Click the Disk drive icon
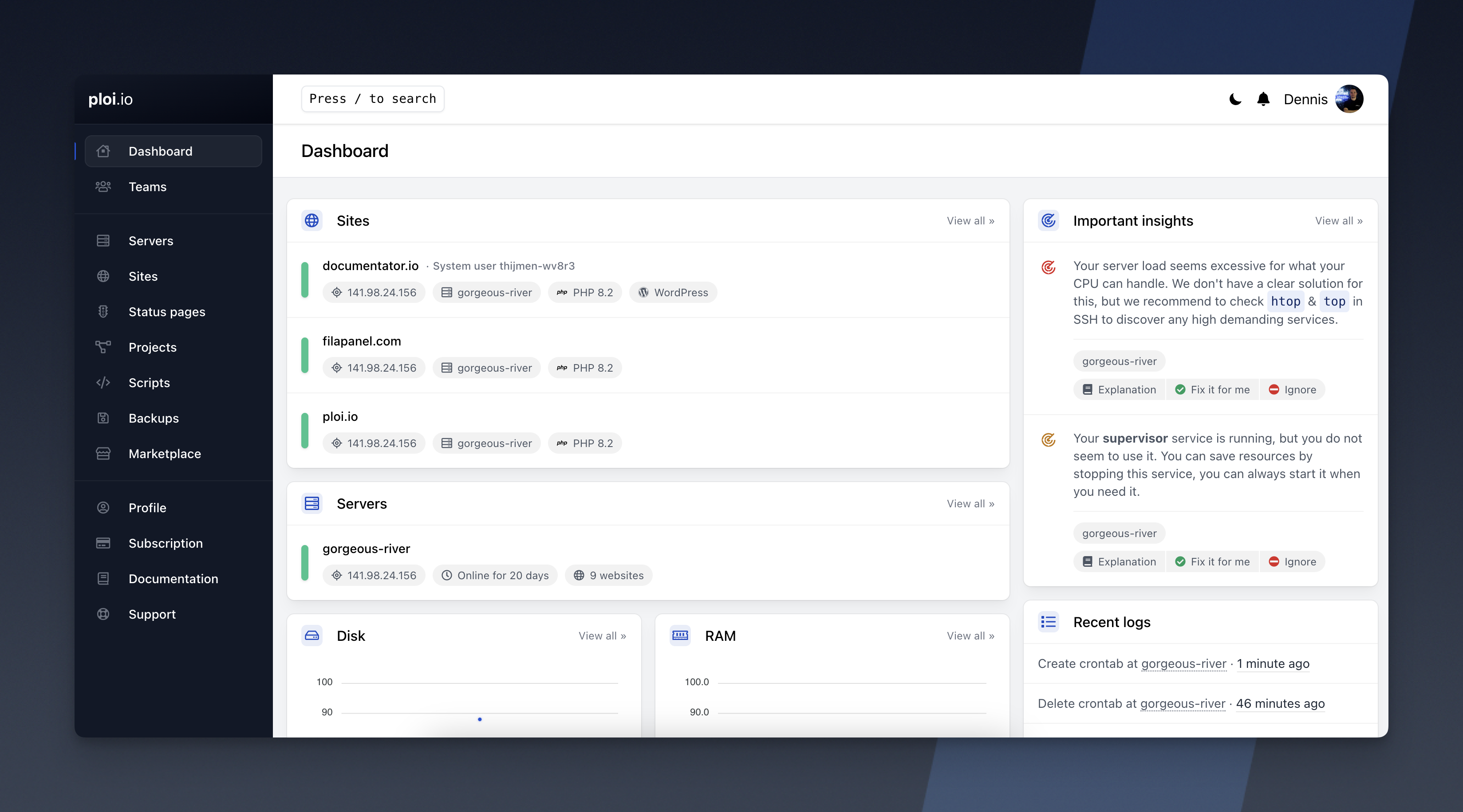Image resolution: width=1463 pixels, height=812 pixels. click(x=312, y=635)
